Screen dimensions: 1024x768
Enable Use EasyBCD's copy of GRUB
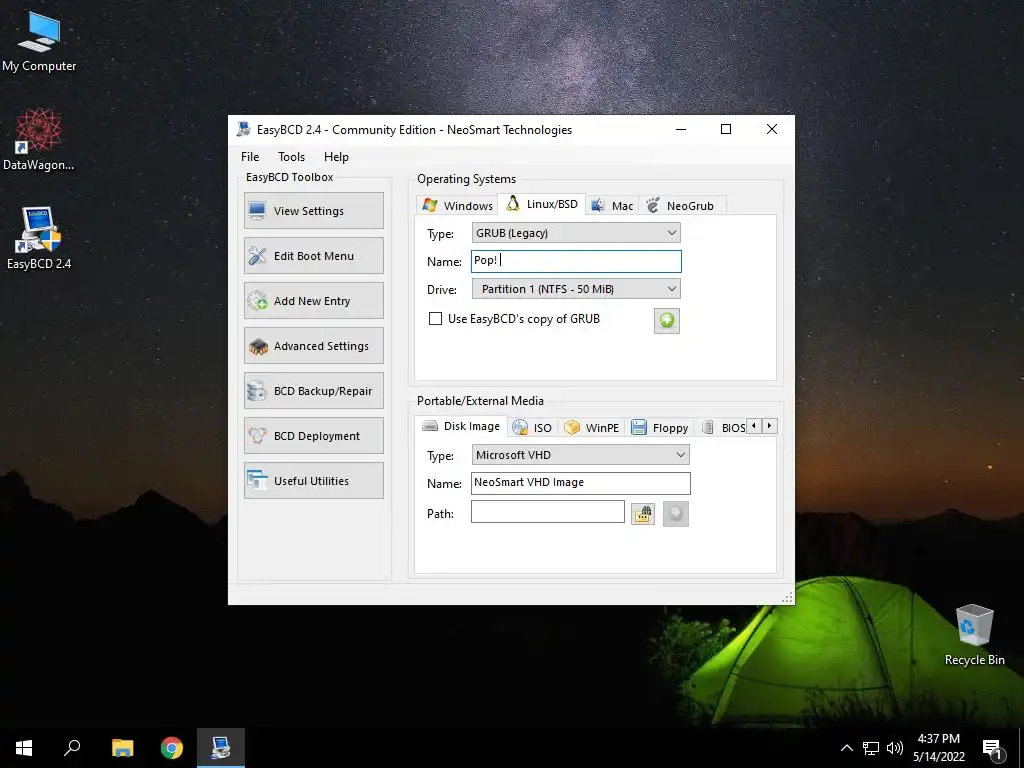click(x=435, y=319)
